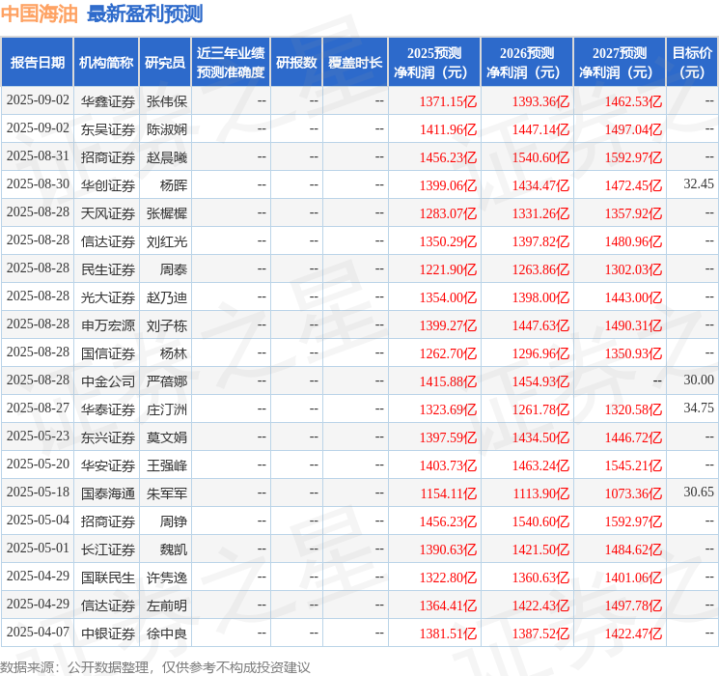Click the 1283.07亿 profit value

[x=448, y=213]
